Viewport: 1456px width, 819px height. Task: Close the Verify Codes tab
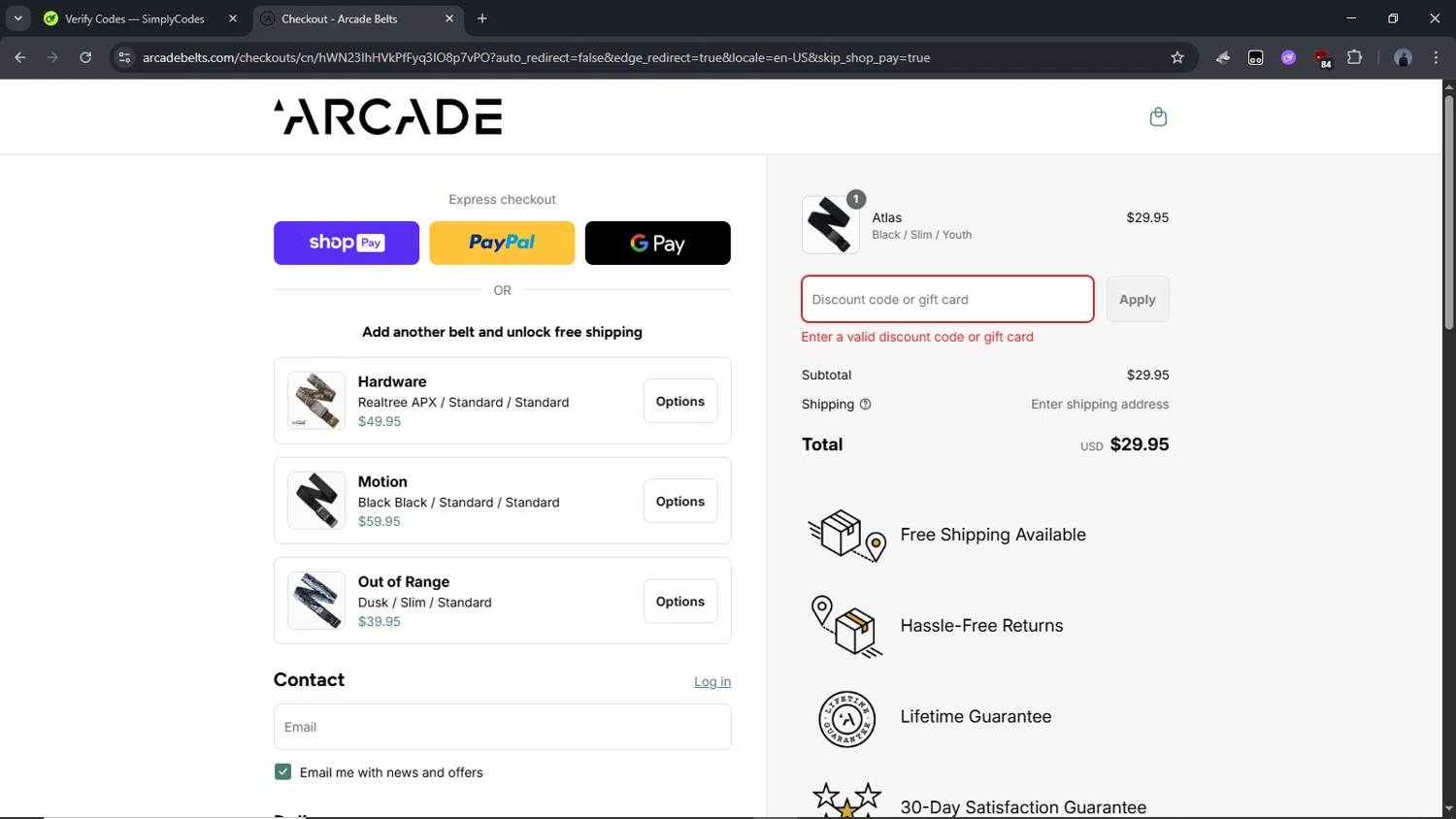pos(233,18)
